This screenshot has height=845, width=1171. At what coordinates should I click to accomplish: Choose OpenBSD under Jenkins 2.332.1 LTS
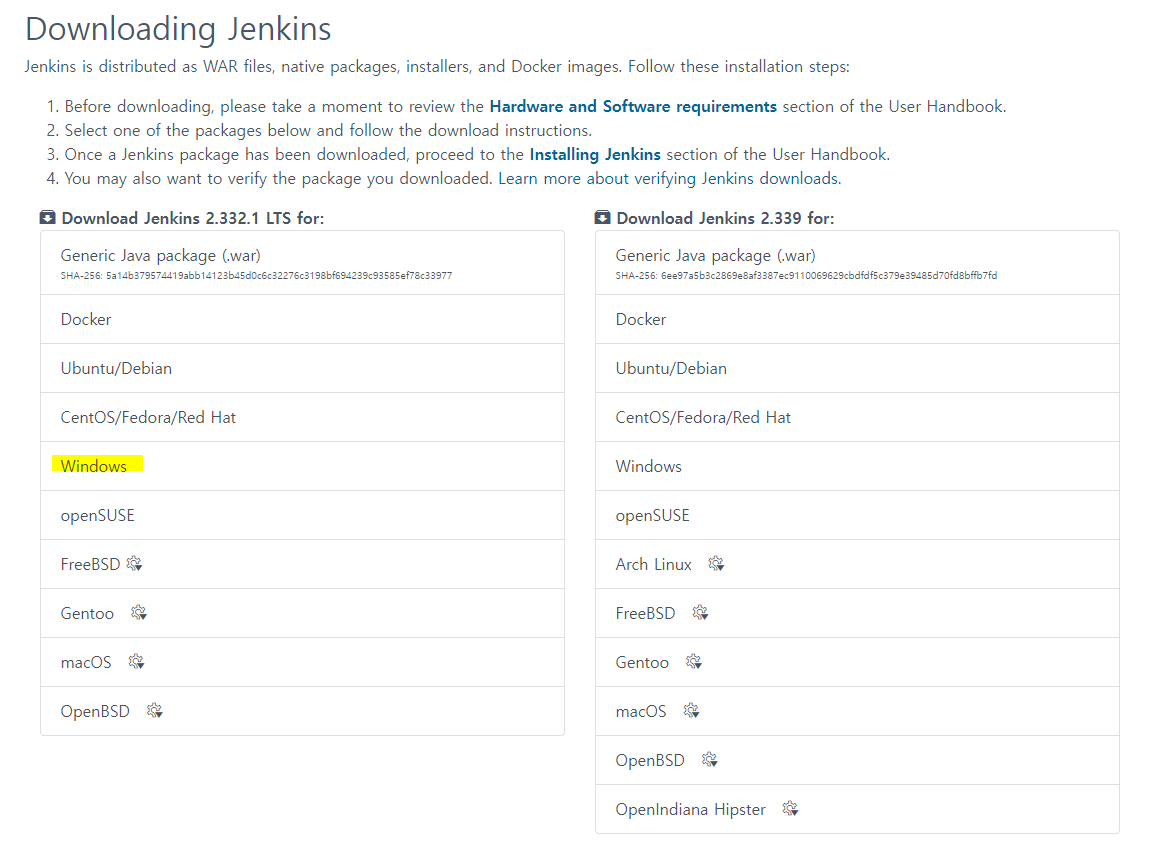[302, 711]
